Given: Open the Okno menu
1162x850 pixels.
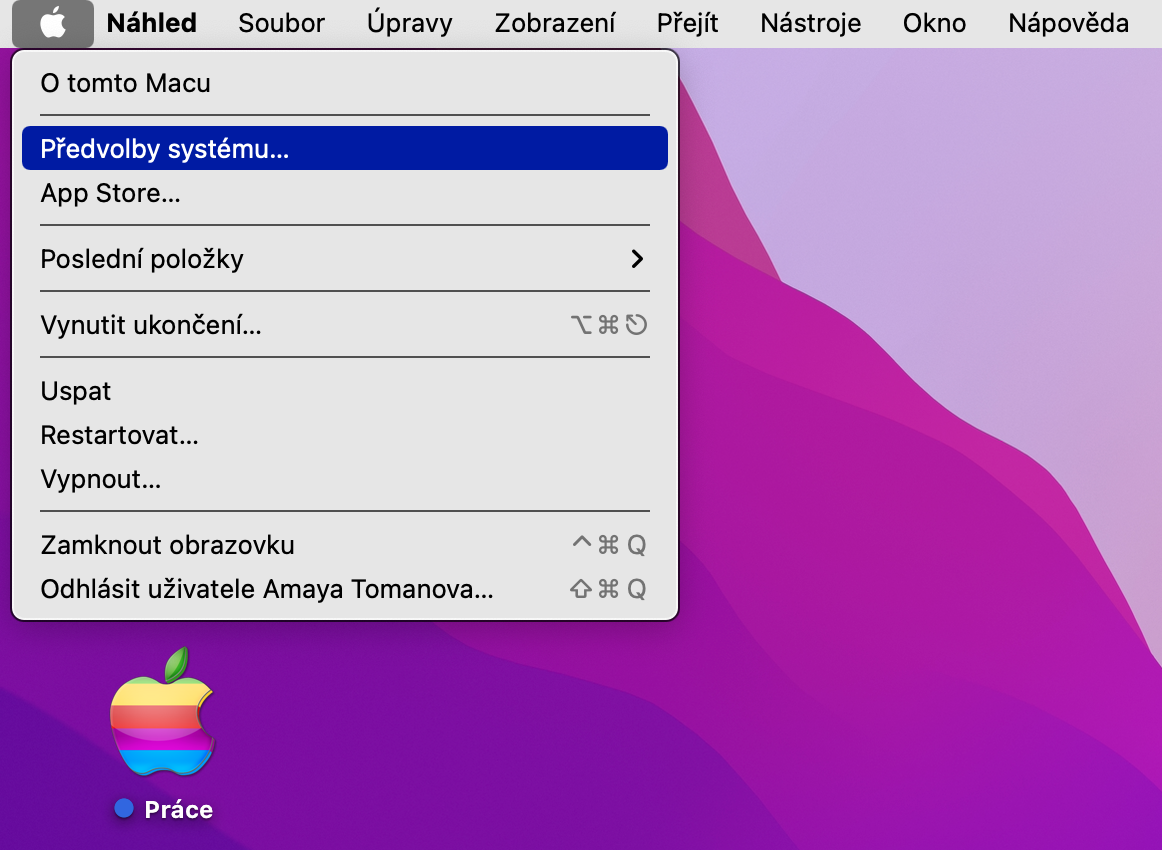Looking at the screenshot, I should [x=934, y=24].
